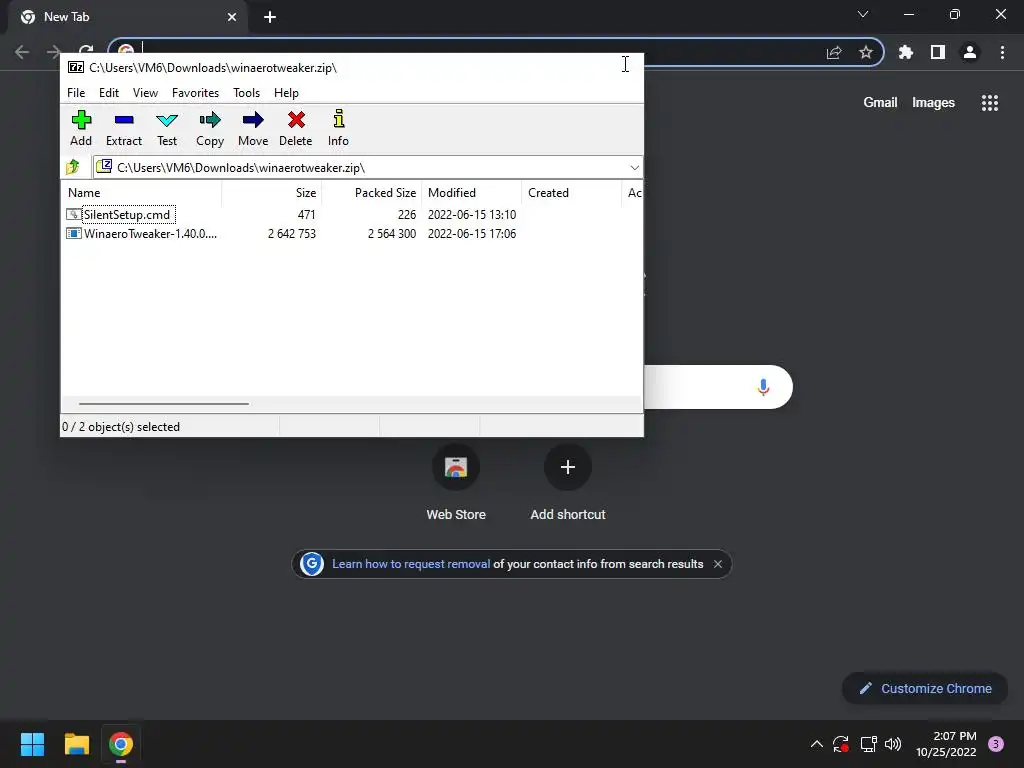
Task: Share this page via share icon
Action: point(834,52)
